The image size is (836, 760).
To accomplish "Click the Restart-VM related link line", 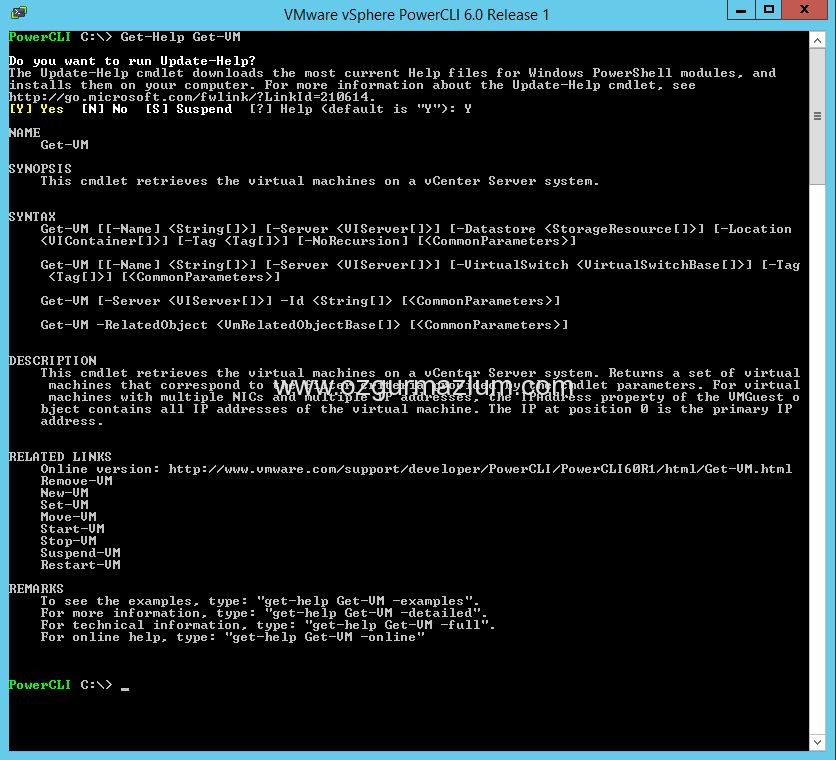I will coord(81,565).
